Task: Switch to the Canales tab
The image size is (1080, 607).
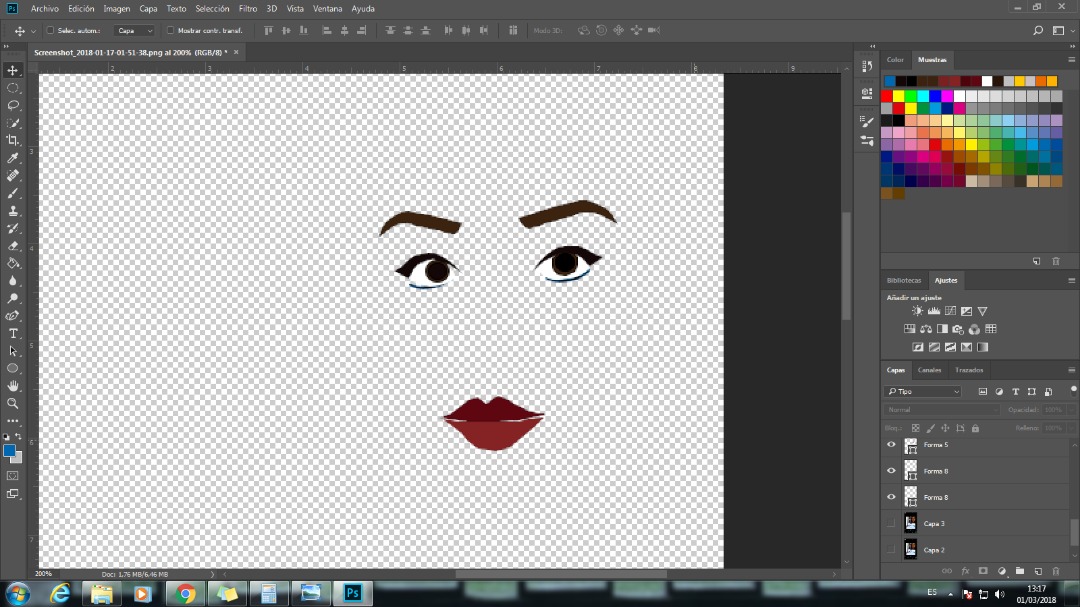Action: (929, 370)
